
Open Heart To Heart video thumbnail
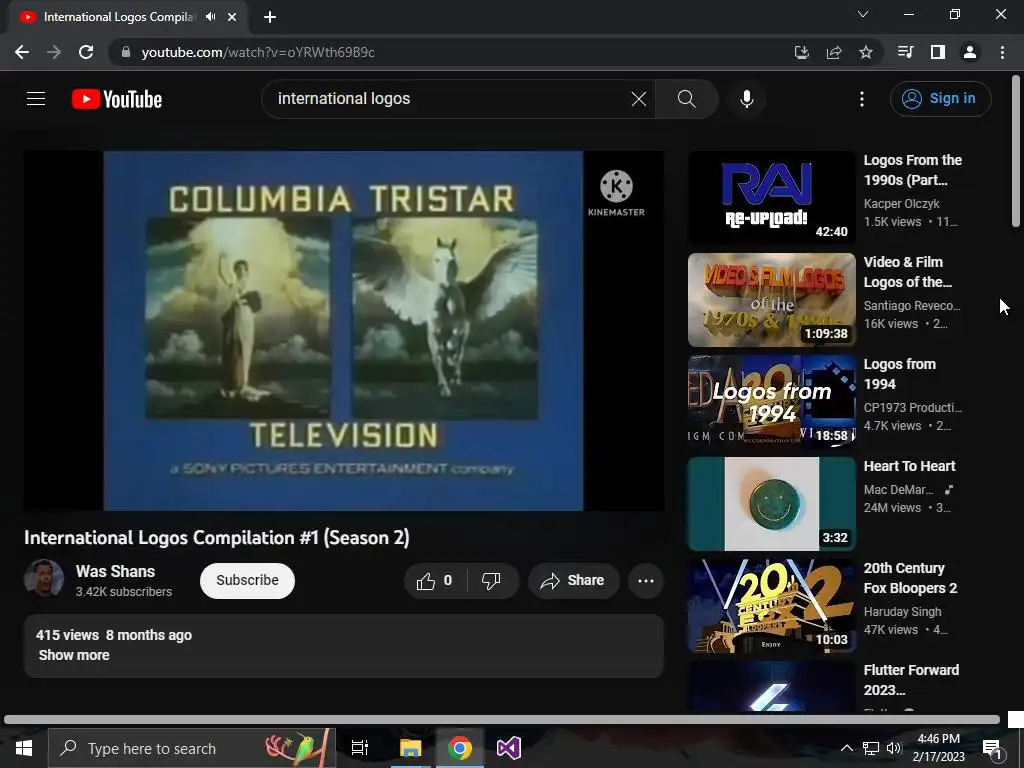pyautogui.click(x=771, y=504)
